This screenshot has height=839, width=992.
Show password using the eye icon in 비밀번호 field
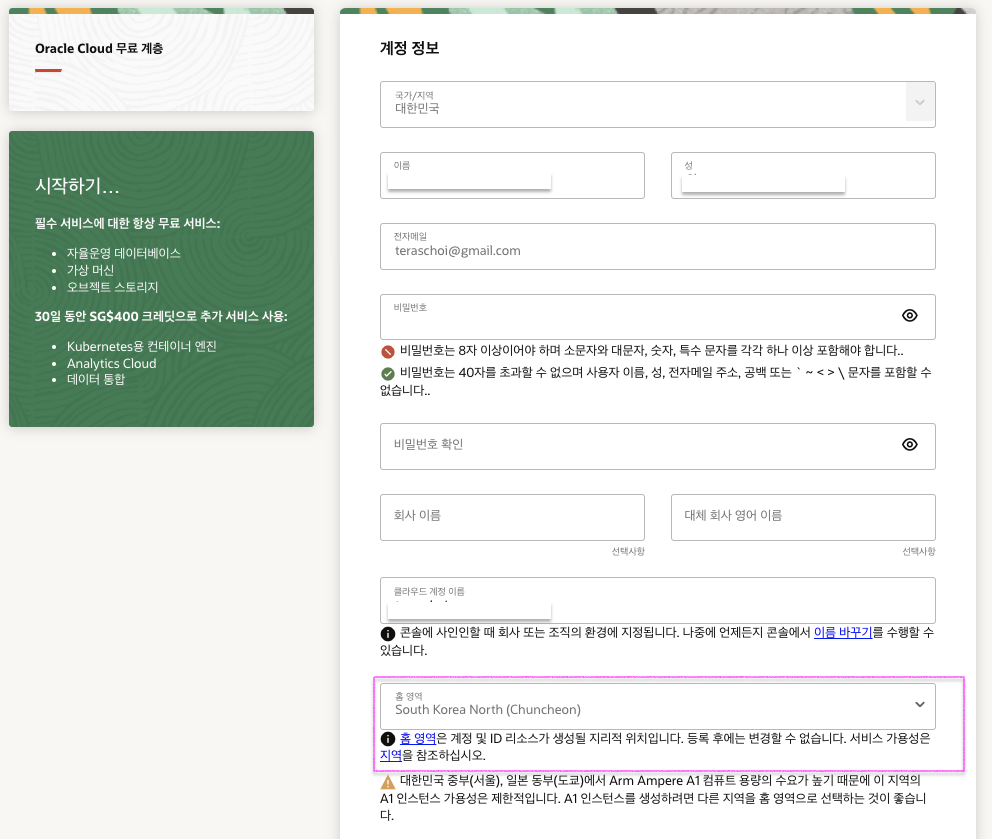click(909, 316)
